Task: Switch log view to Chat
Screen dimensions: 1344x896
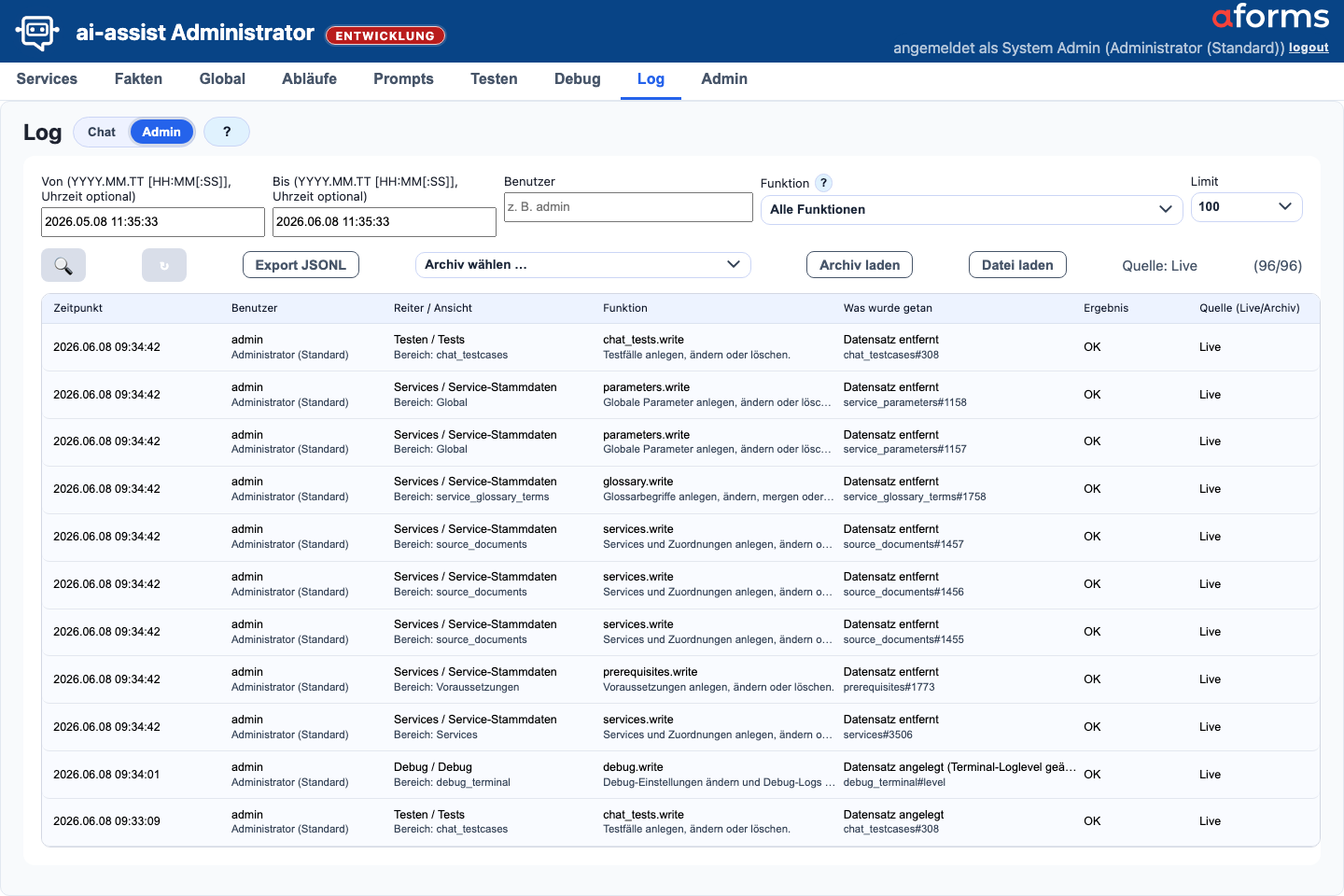Action: [102, 132]
